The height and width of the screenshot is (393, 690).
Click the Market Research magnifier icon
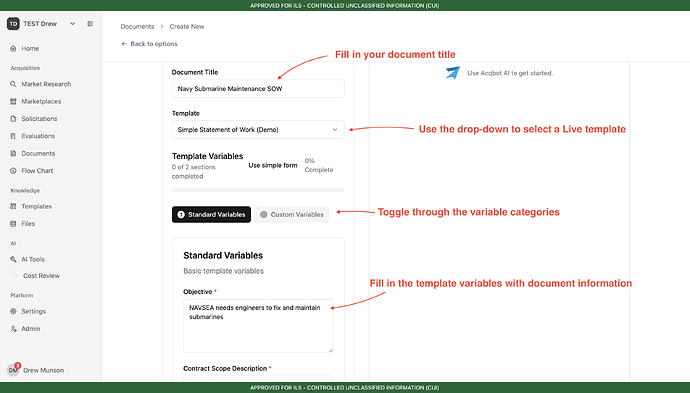[13, 84]
